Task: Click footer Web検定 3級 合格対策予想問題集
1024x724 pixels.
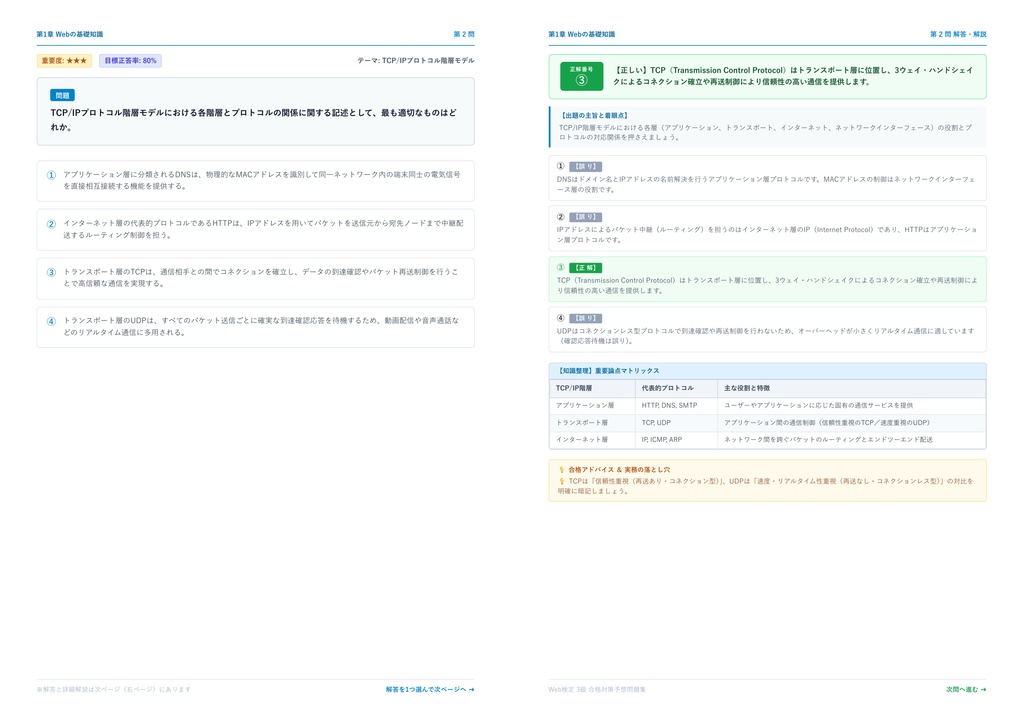Action: point(597,689)
